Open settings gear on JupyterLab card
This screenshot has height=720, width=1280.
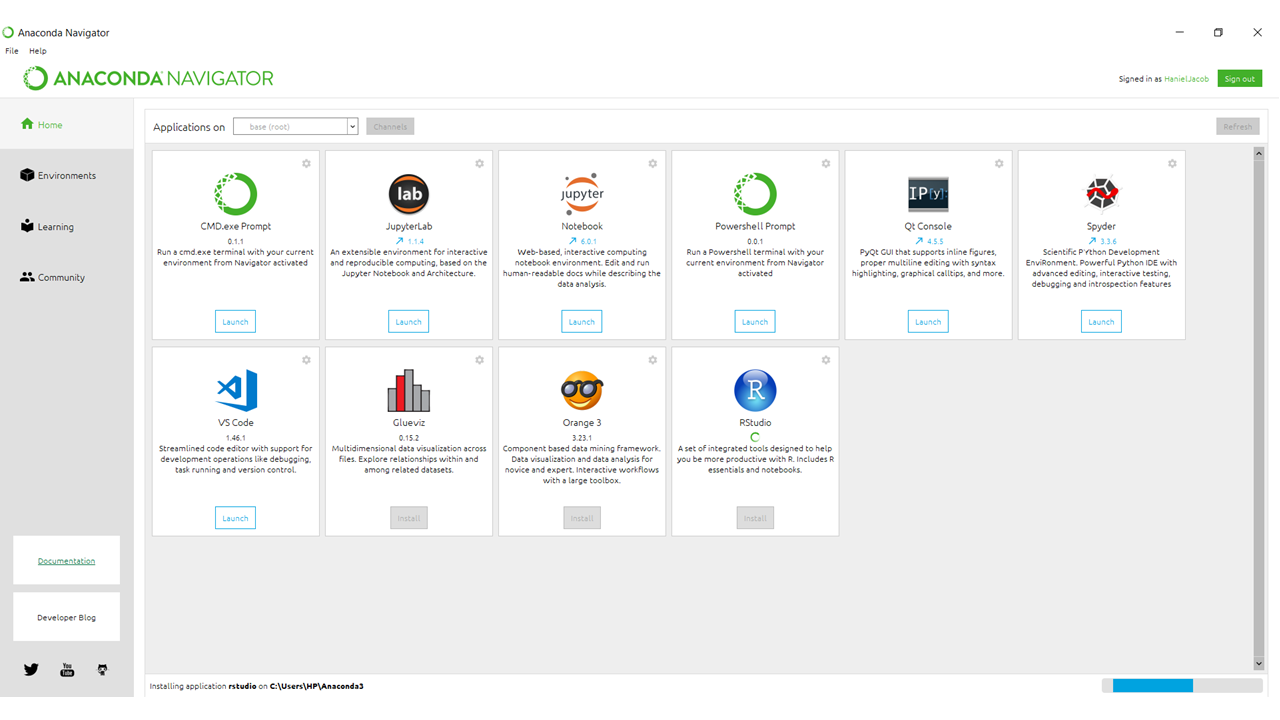479,164
